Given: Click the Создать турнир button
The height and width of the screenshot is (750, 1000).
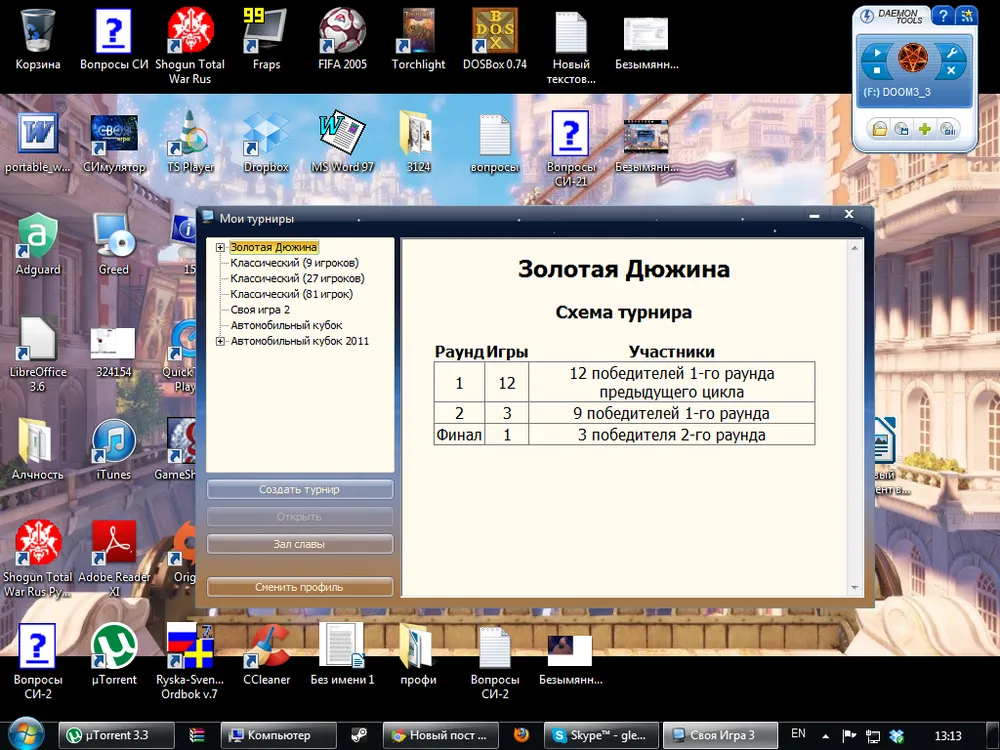Looking at the screenshot, I should 299,490.
